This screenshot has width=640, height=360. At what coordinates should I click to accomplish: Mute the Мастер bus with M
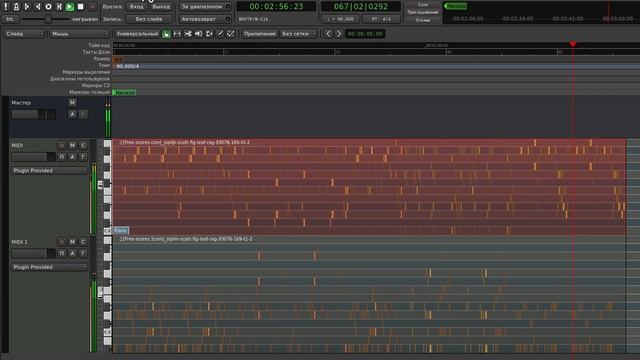click(x=72, y=102)
